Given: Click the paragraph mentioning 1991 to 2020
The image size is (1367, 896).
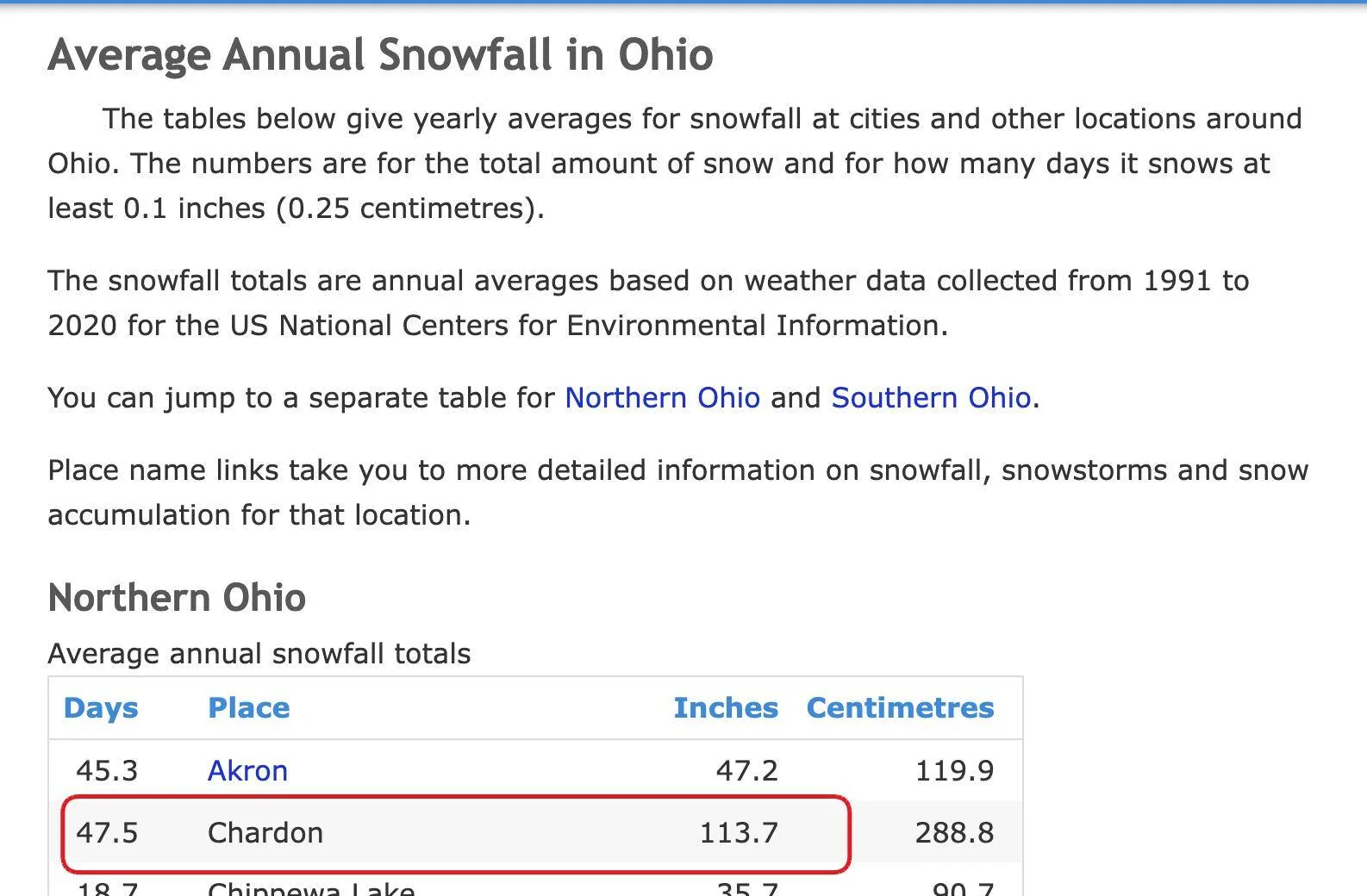Looking at the screenshot, I should (648, 303).
